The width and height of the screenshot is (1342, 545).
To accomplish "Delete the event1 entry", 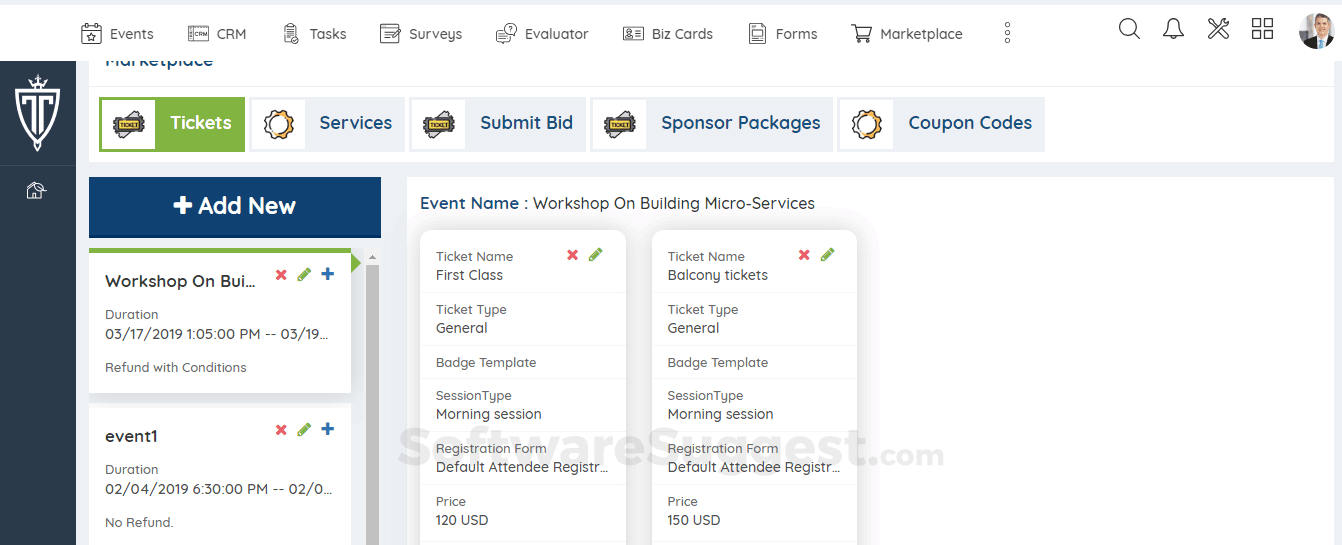I will coord(281,430).
